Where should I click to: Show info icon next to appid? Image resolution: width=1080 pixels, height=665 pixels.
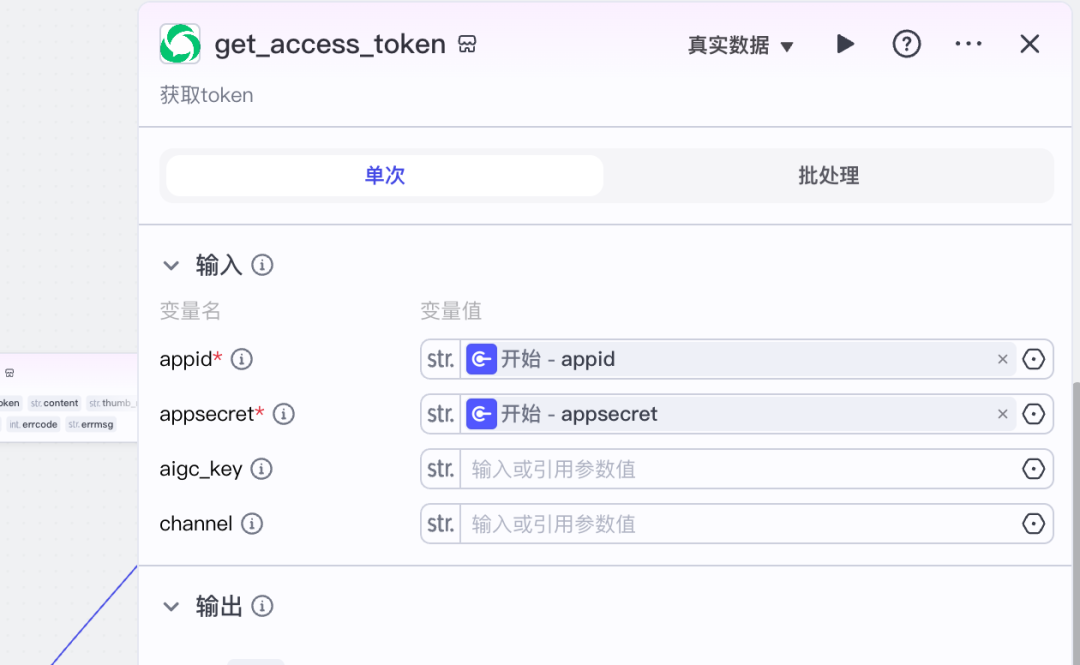tap(242, 359)
